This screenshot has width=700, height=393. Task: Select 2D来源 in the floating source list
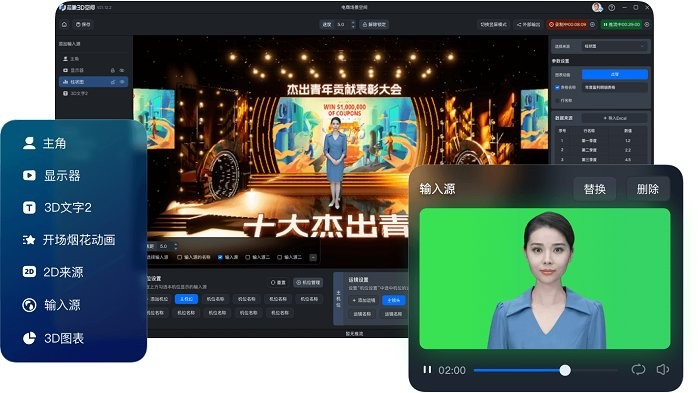coord(53,272)
